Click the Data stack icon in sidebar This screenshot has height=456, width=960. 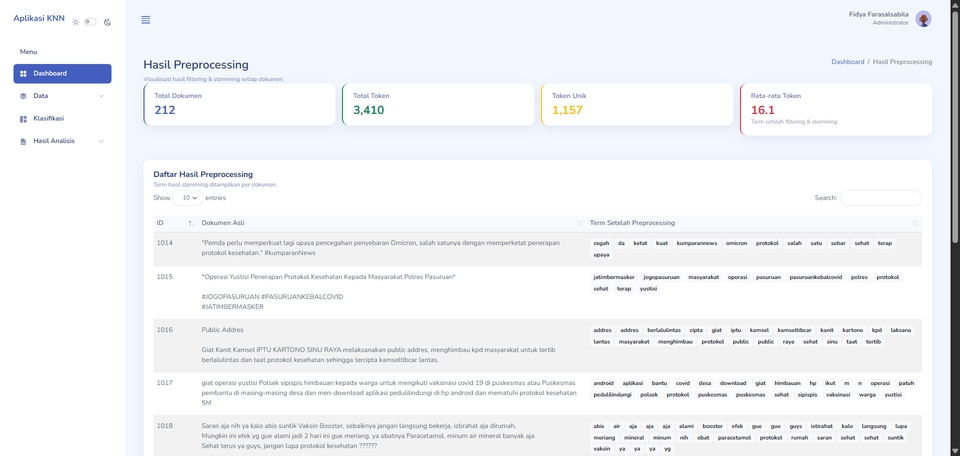23,96
